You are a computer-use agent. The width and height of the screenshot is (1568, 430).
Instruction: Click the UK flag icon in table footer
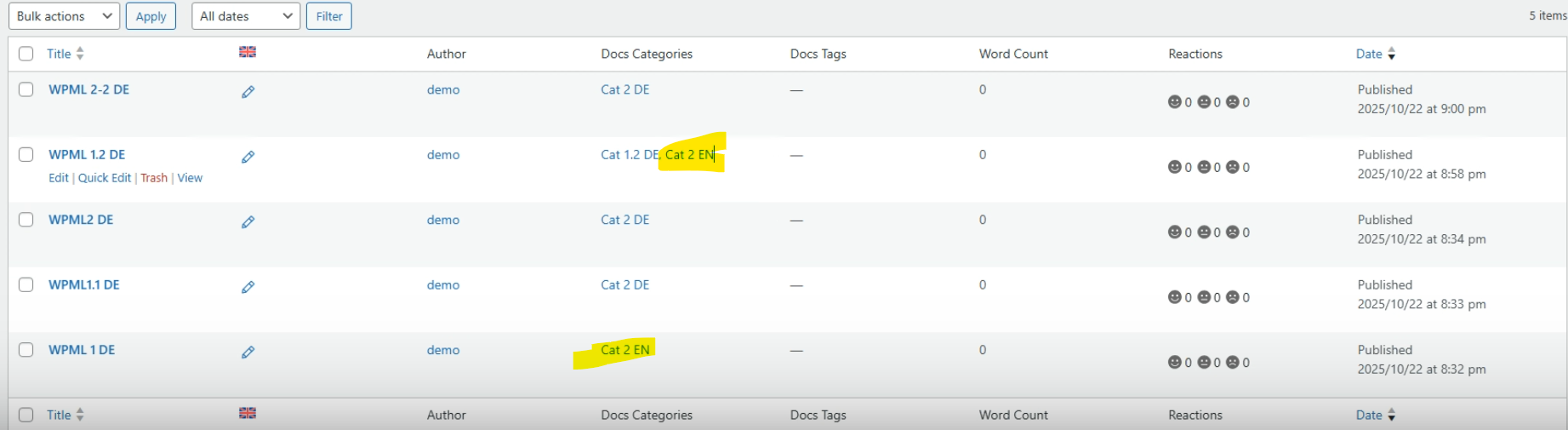click(x=248, y=413)
